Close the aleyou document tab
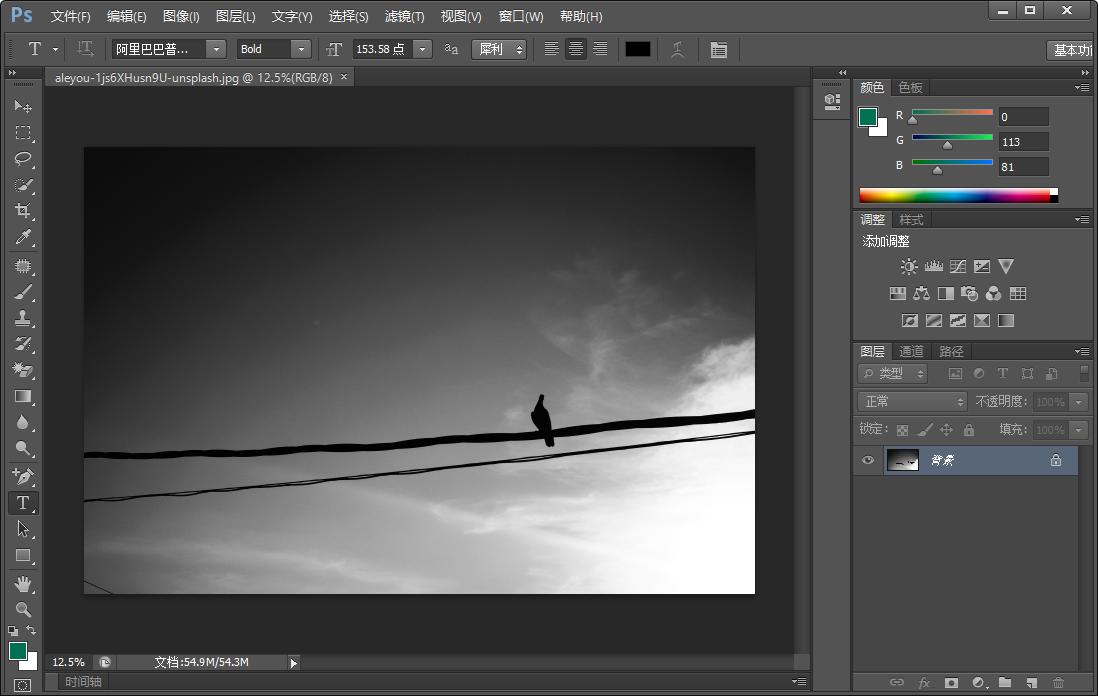 pyautogui.click(x=344, y=77)
